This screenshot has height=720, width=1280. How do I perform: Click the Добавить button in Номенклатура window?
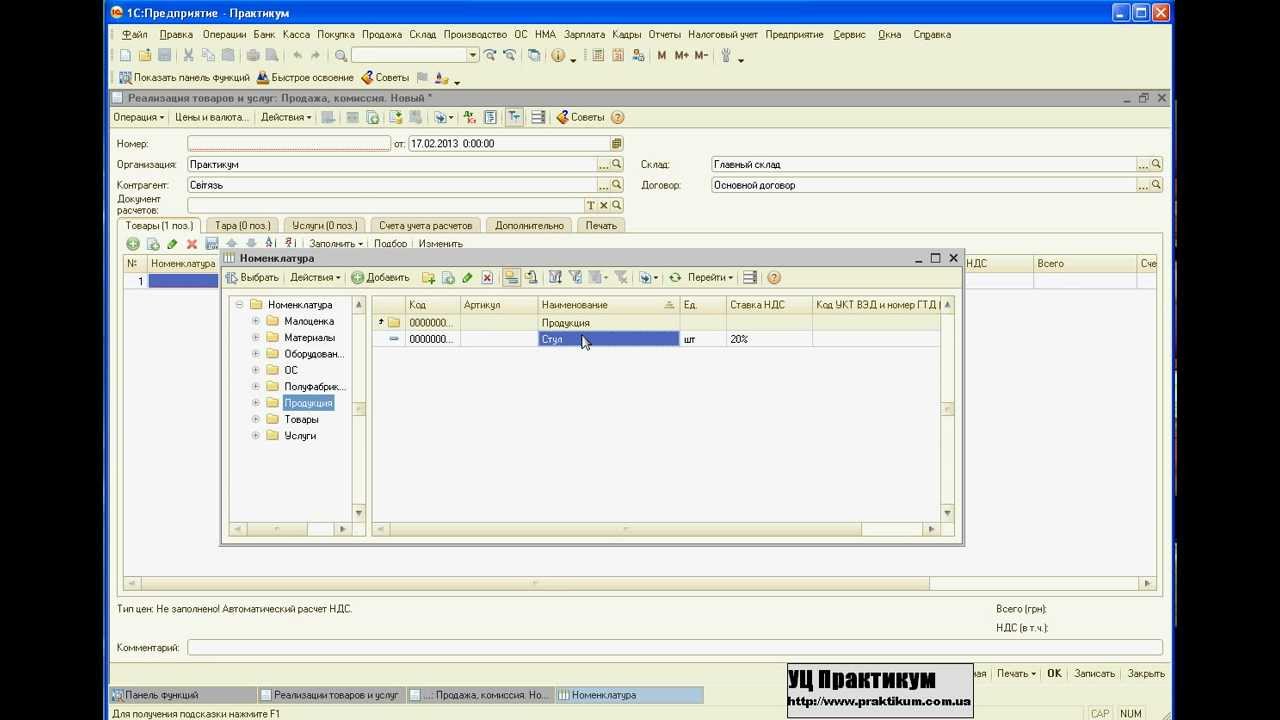pos(381,277)
